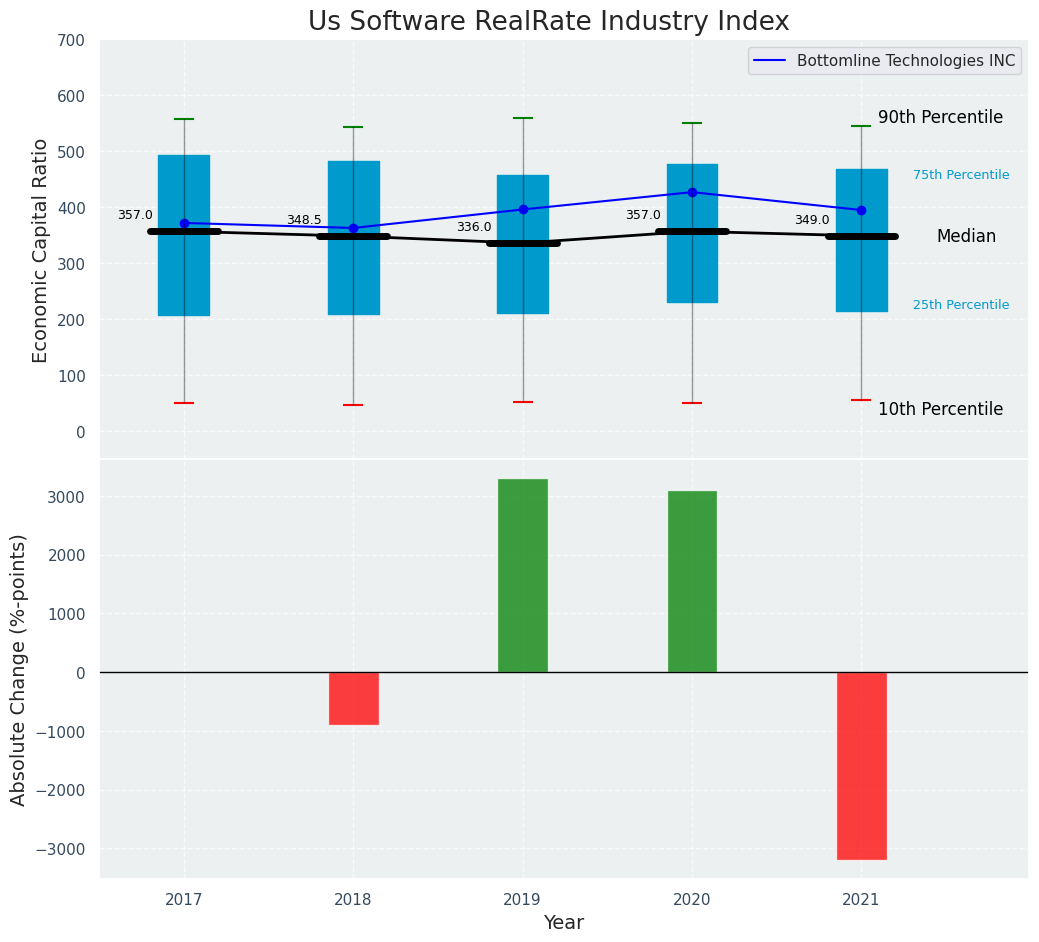This screenshot has height=942, width=1039.
Task: Click the 90th Percentile annotation
Action: [x=940, y=117]
